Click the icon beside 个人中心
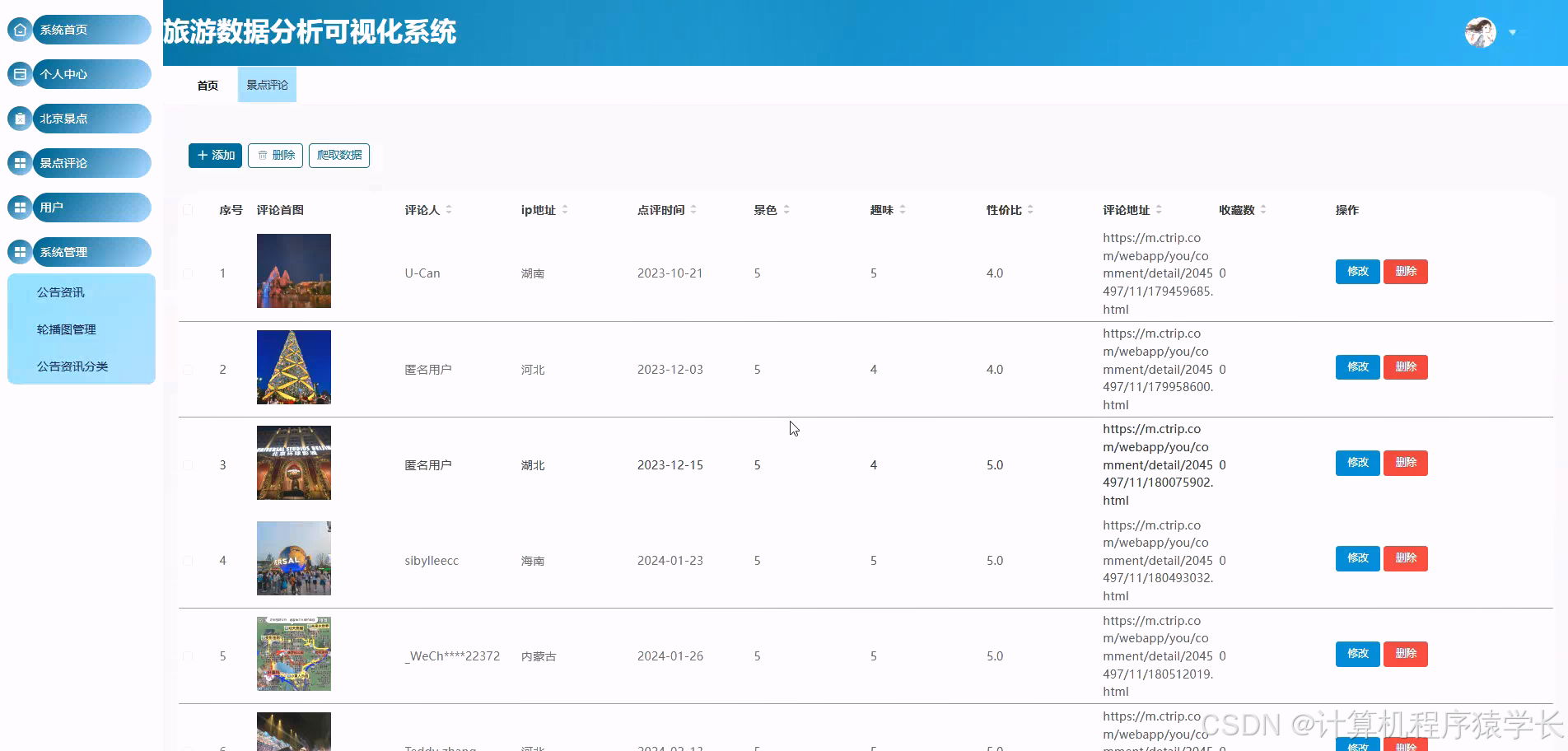This screenshot has width=1568, height=751. click(20, 74)
